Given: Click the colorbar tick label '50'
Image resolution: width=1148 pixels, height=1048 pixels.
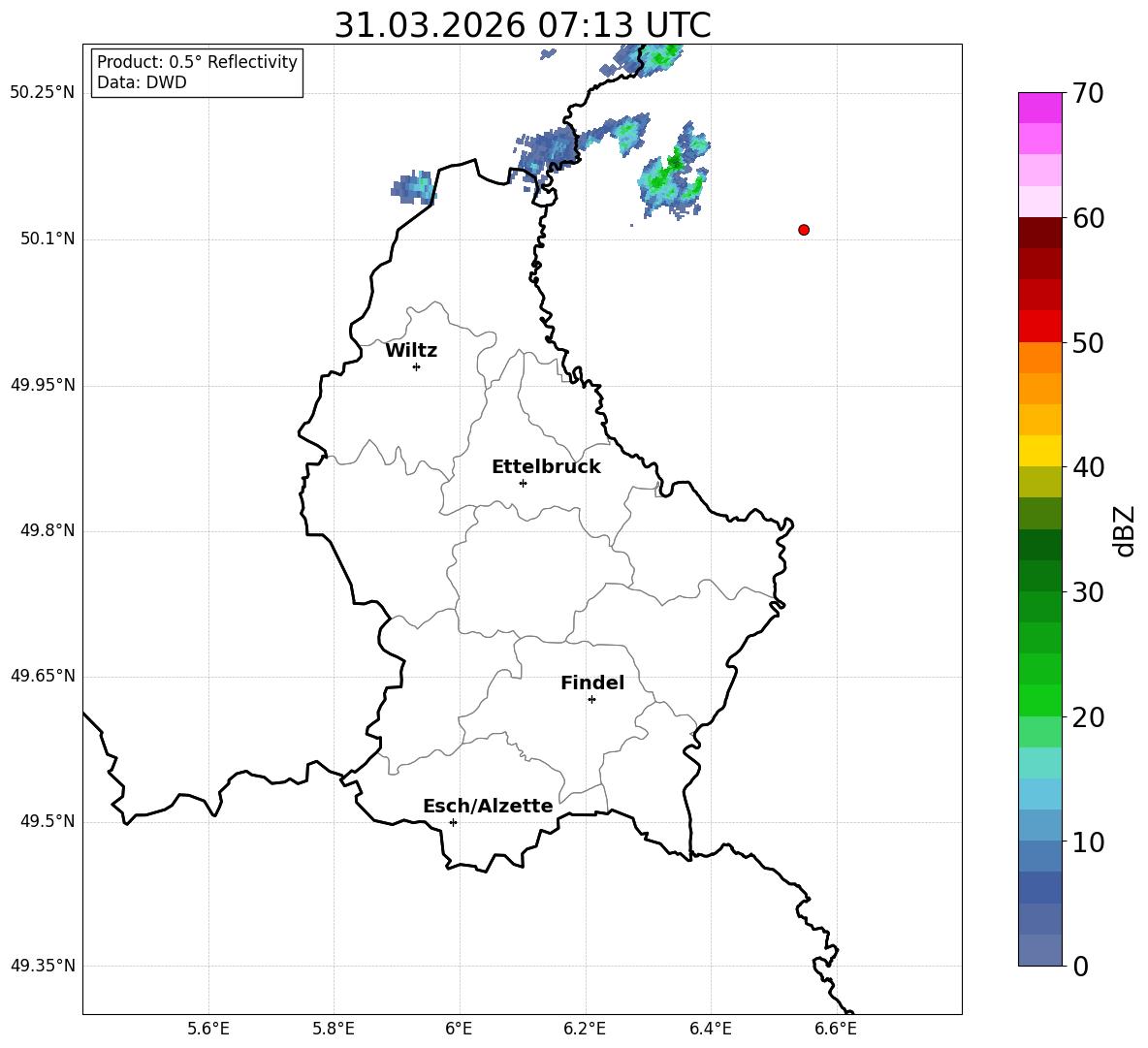Looking at the screenshot, I should click(1088, 342).
